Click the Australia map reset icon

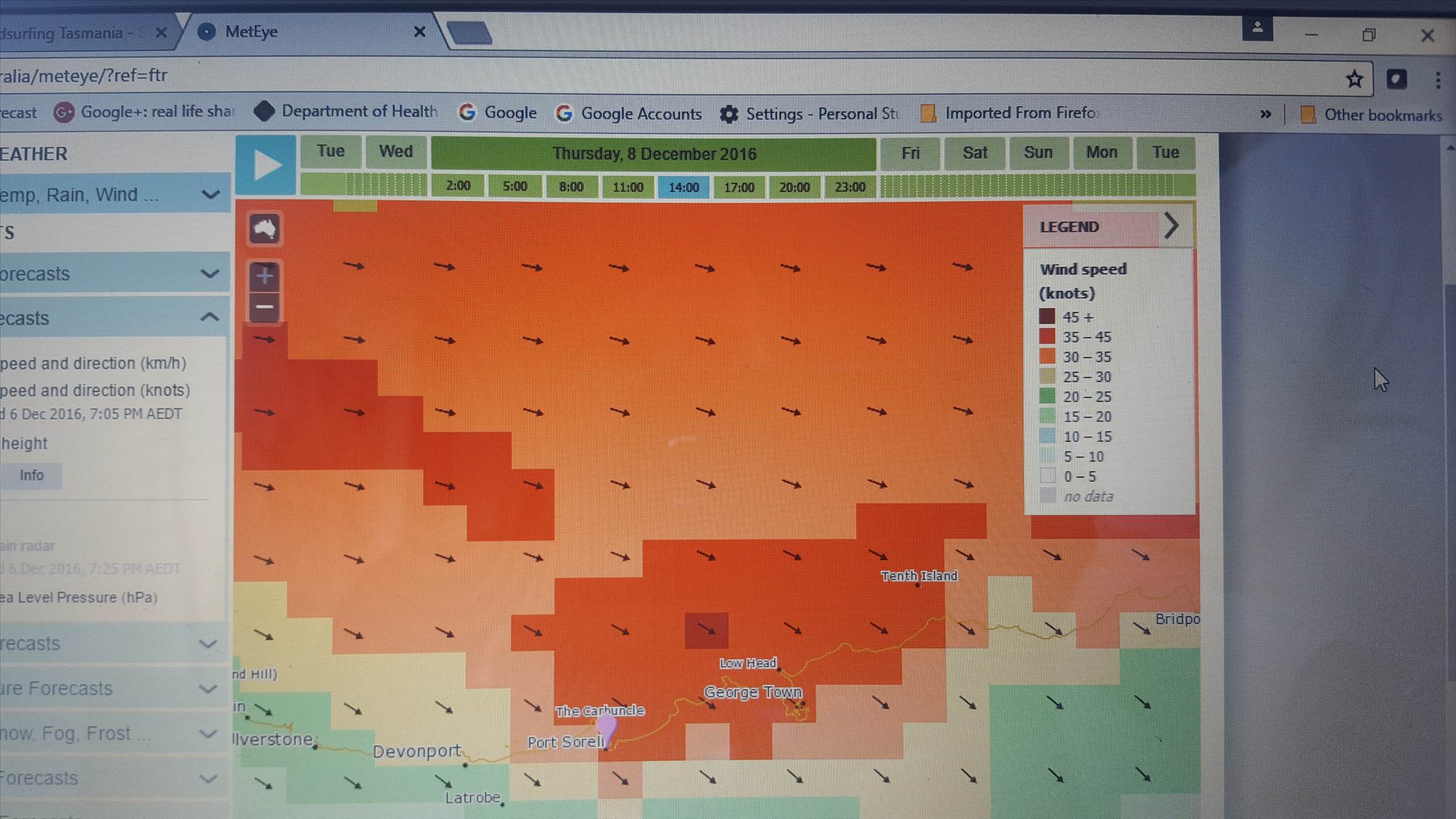264,229
